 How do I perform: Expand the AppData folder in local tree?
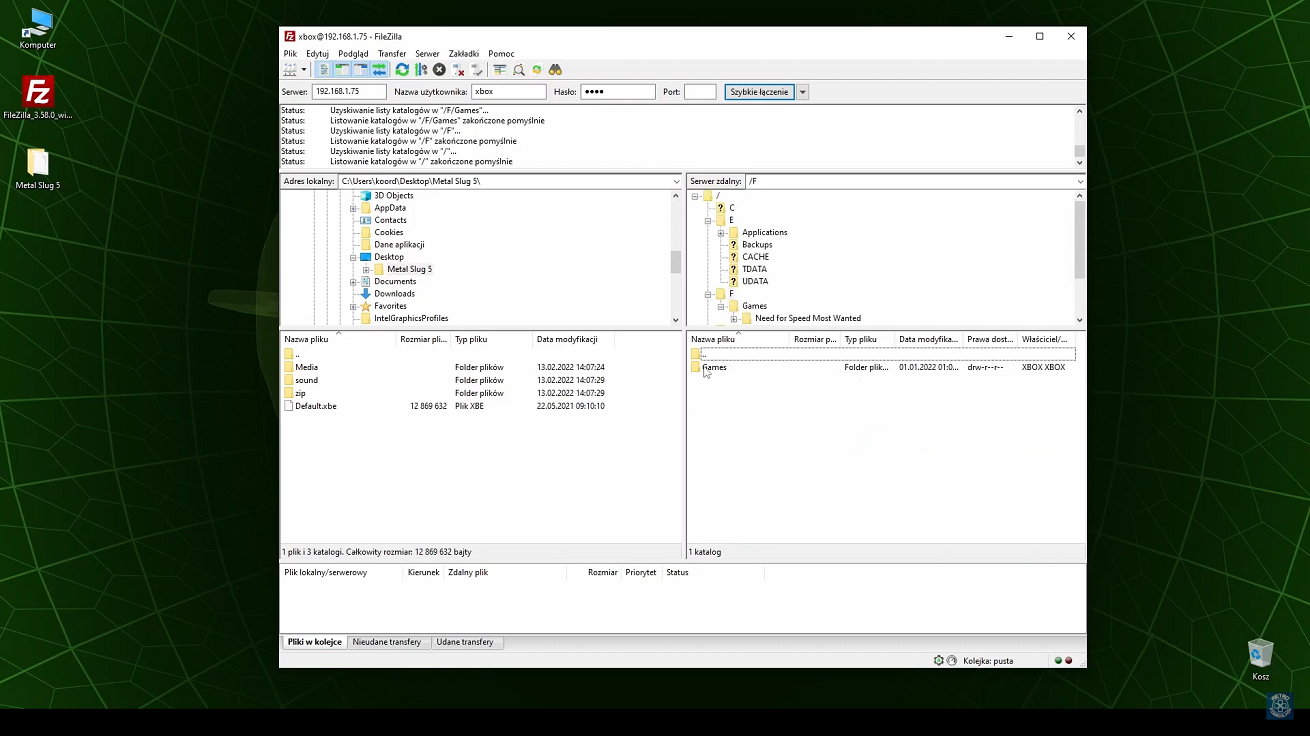tap(353, 208)
